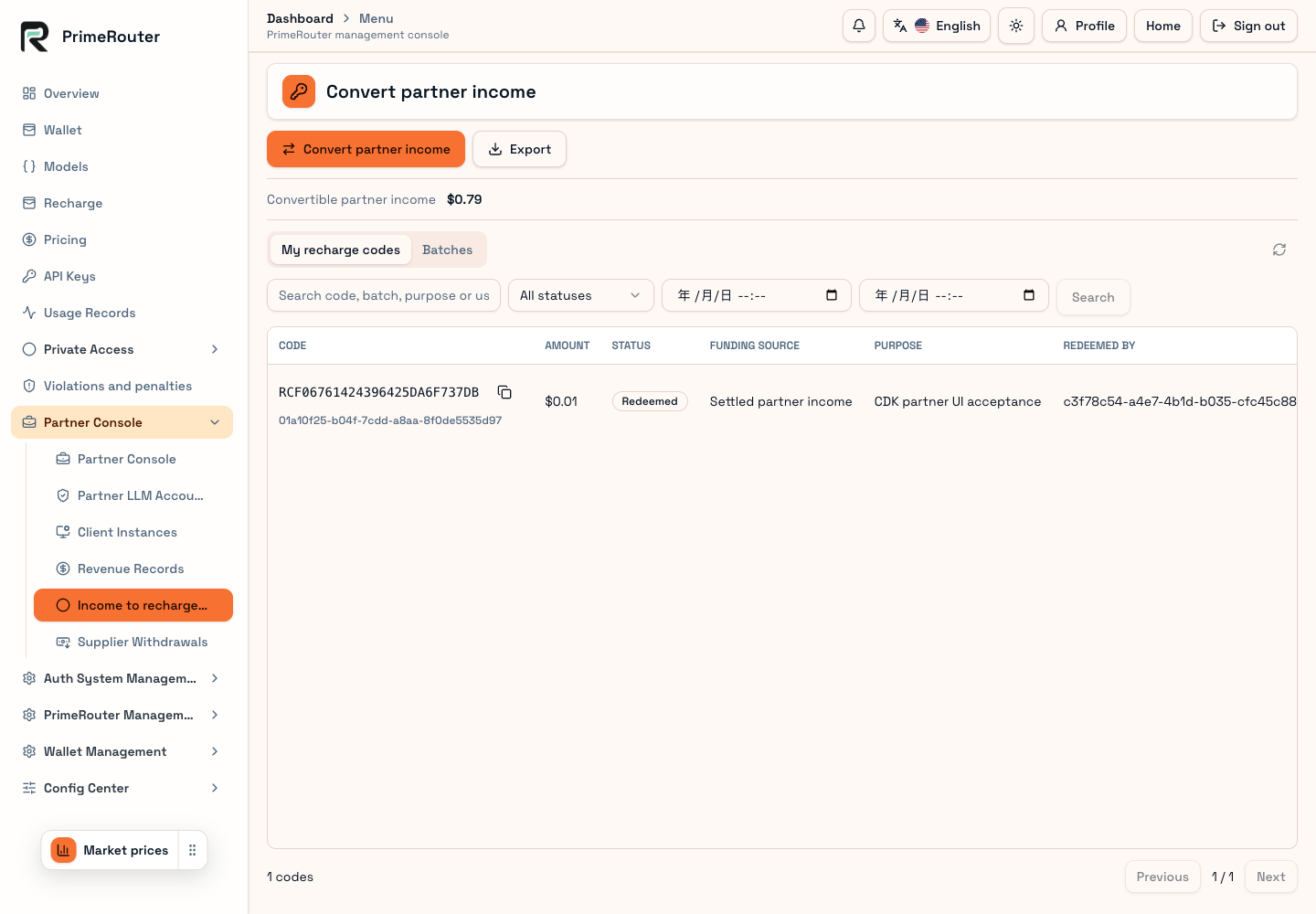Focus the search code input field
The width and height of the screenshot is (1316, 914).
pos(384,295)
